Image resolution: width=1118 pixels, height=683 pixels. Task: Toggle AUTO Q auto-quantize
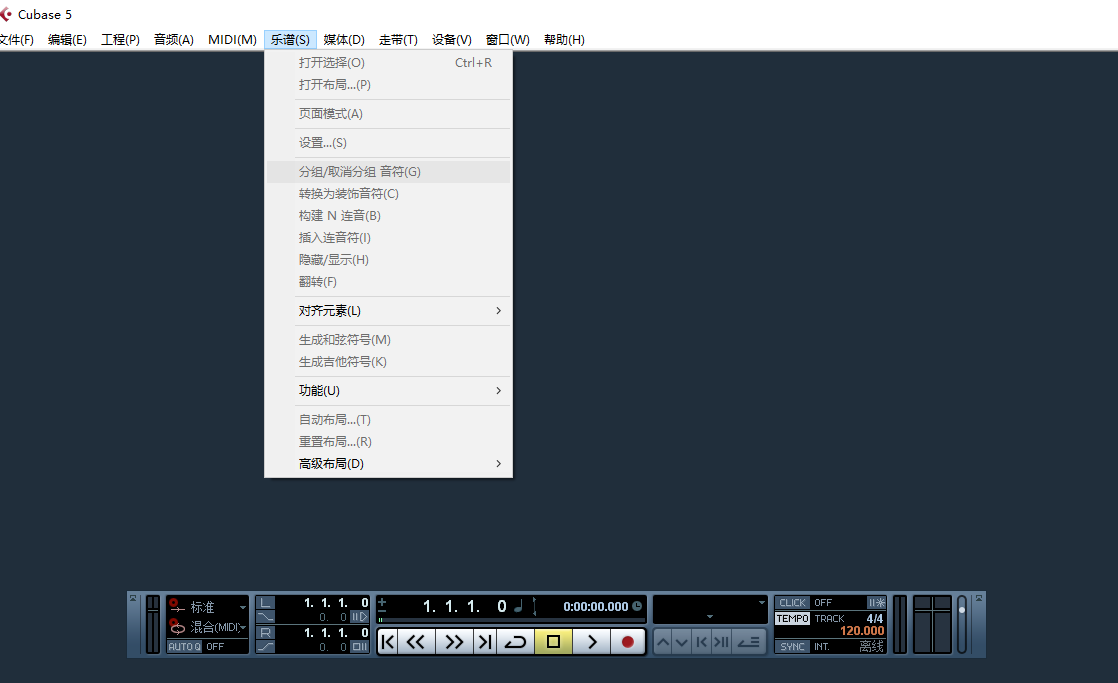click(185, 647)
